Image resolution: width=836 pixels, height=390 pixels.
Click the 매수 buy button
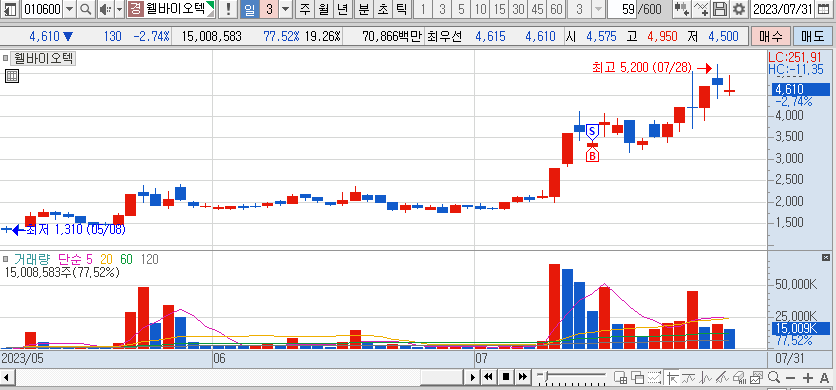coord(770,36)
